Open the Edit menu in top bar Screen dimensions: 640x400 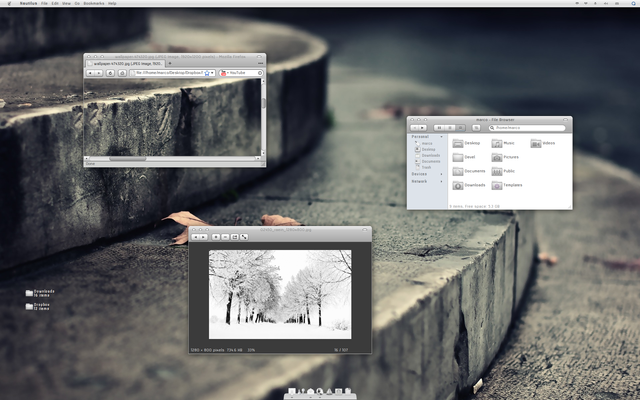point(55,3)
